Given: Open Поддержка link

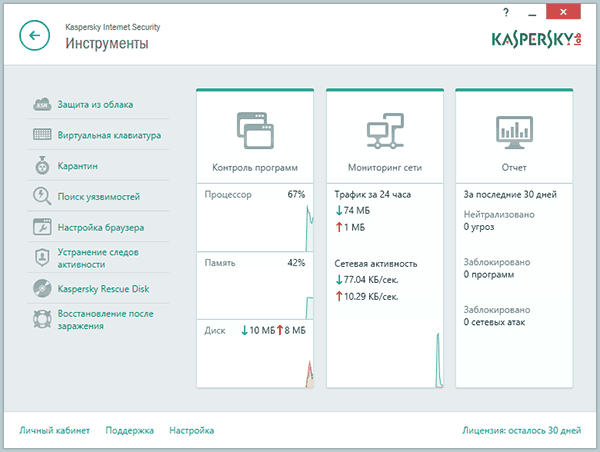Looking at the screenshot, I should tap(130, 431).
